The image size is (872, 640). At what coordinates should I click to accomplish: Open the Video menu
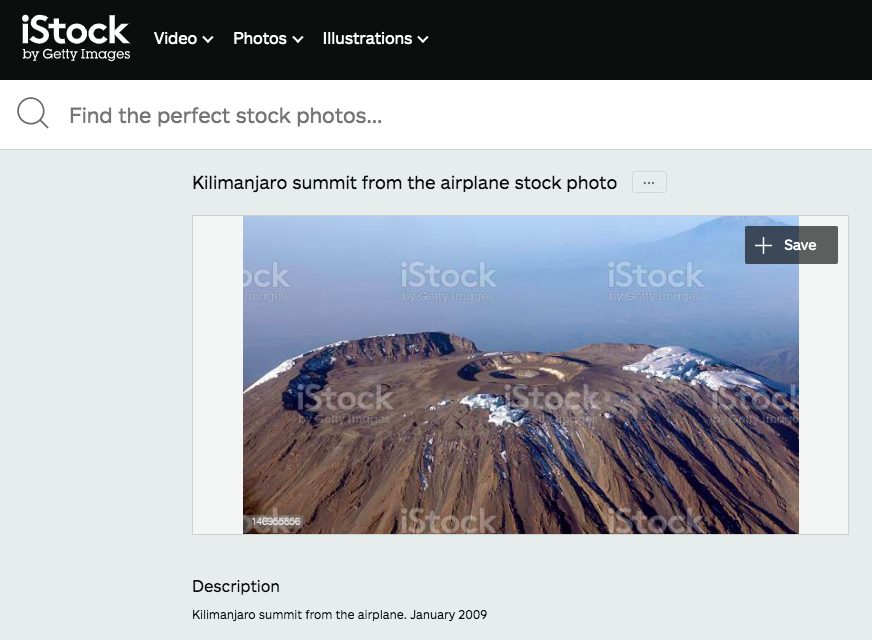click(184, 38)
